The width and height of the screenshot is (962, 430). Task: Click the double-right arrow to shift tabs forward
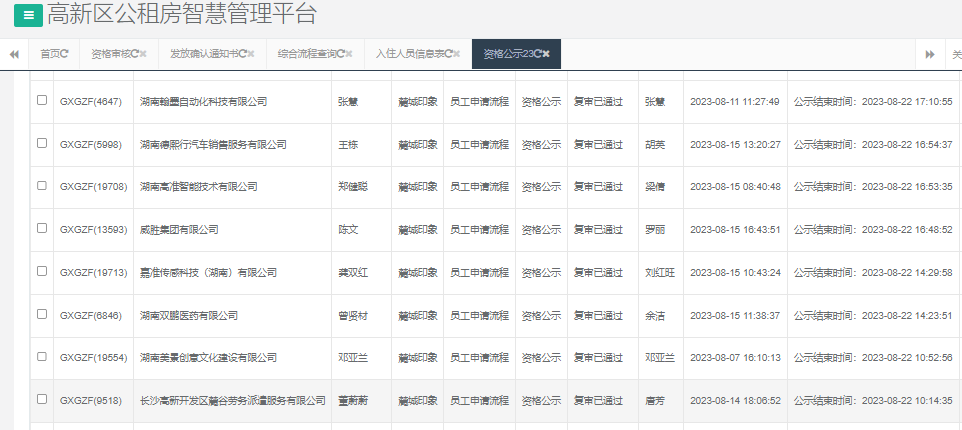click(930, 54)
